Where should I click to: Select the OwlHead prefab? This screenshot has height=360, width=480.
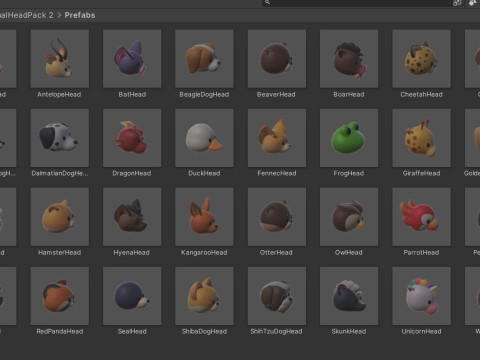click(x=349, y=217)
